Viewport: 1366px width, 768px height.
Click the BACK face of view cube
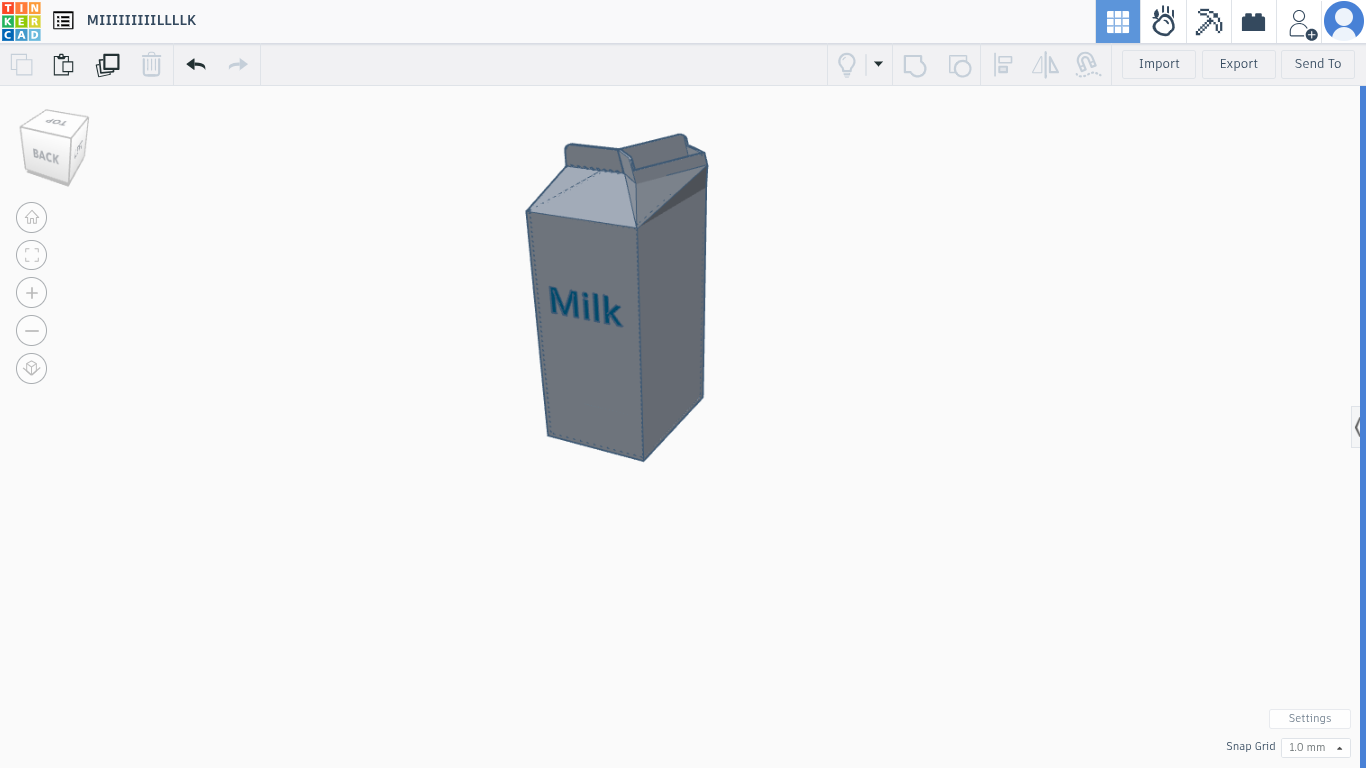tap(45, 156)
